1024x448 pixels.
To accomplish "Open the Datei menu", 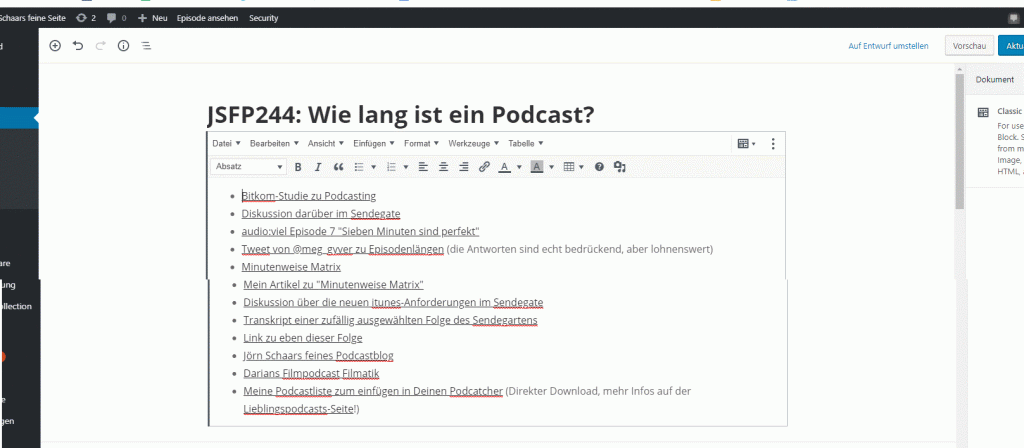I will (227, 143).
